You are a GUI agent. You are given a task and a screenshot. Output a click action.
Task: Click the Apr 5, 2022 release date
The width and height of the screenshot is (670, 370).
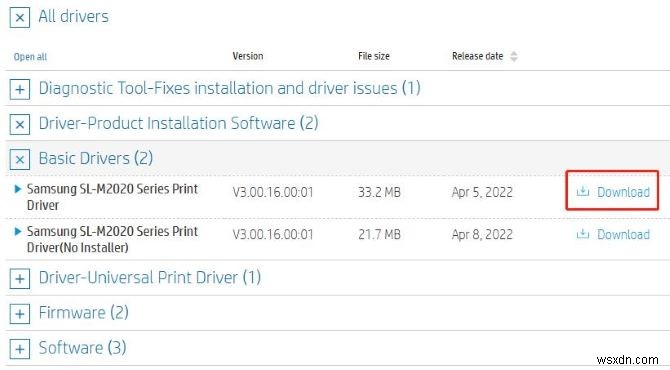(482, 192)
